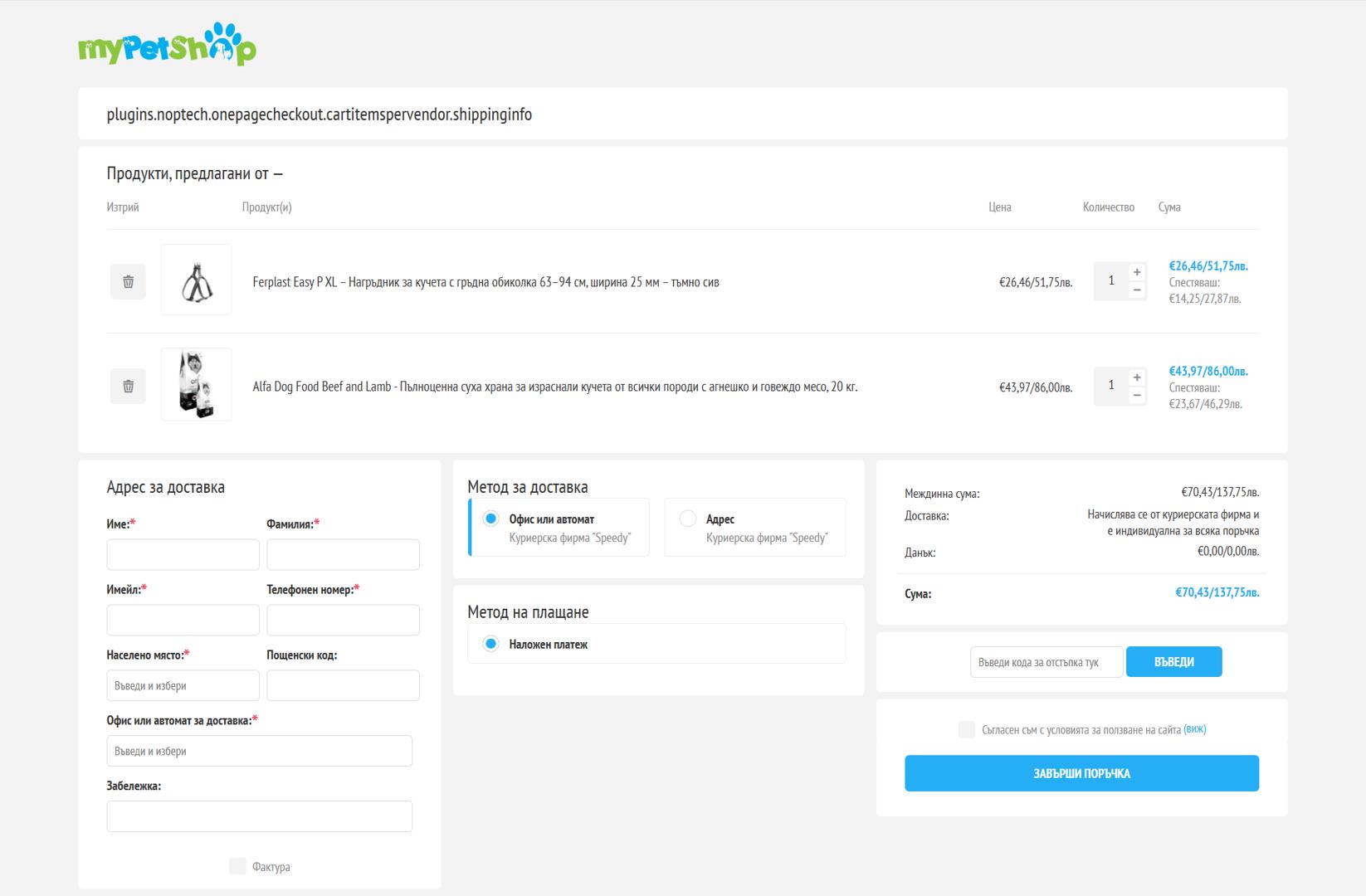1366x896 pixels.
Task: Increase quantity of Ferplast harness with plus
Action: pyautogui.click(x=1137, y=272)
